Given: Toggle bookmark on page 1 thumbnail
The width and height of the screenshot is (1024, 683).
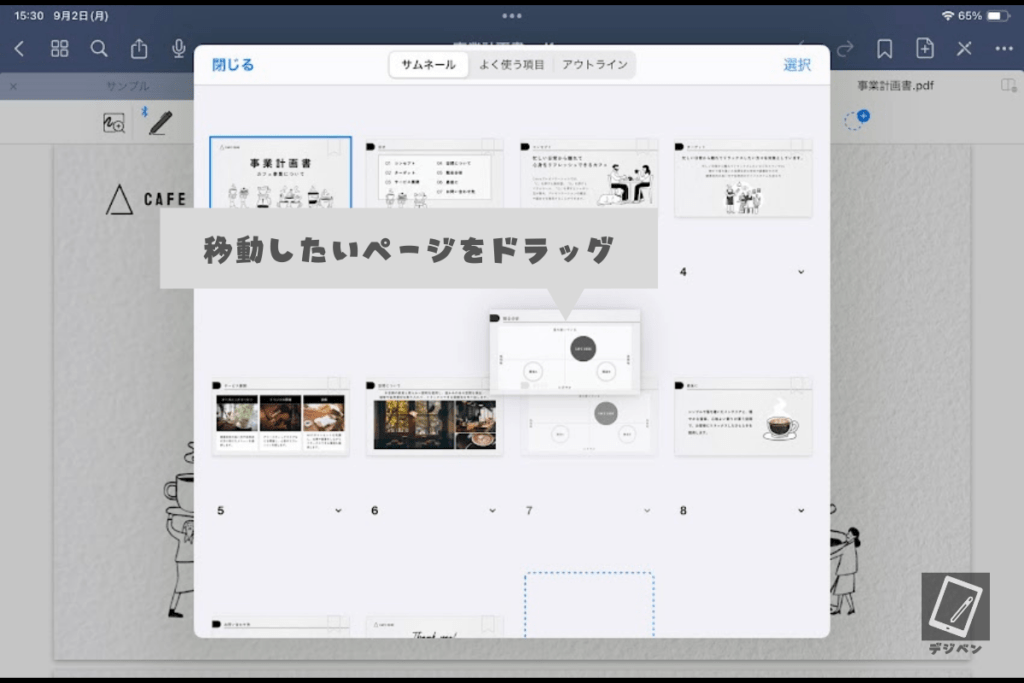Looking at the screenshot, I should click(334, 148).
